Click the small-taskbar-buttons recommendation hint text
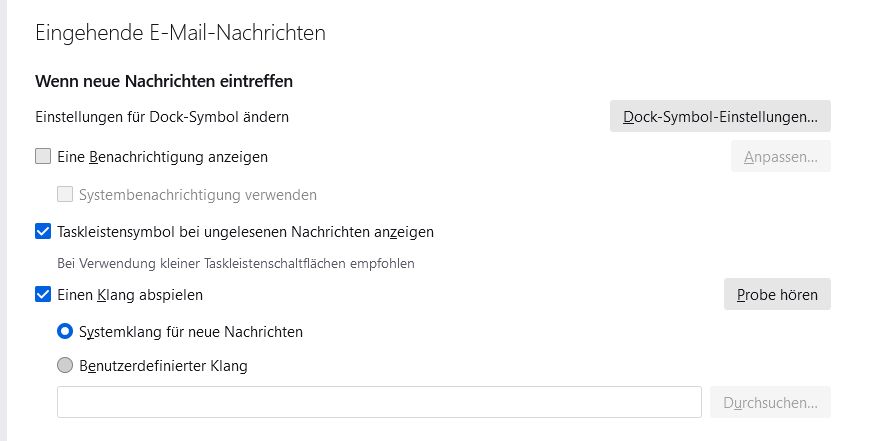The height and width of the screenshot is (441, 871). pyautogui.click(x=236, y=264)
